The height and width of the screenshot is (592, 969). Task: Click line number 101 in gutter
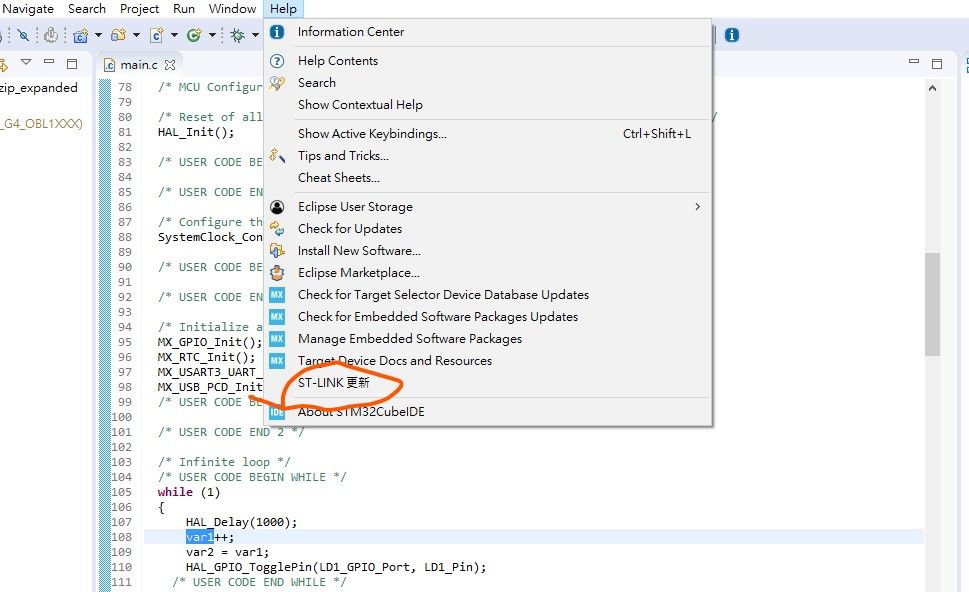121,432
